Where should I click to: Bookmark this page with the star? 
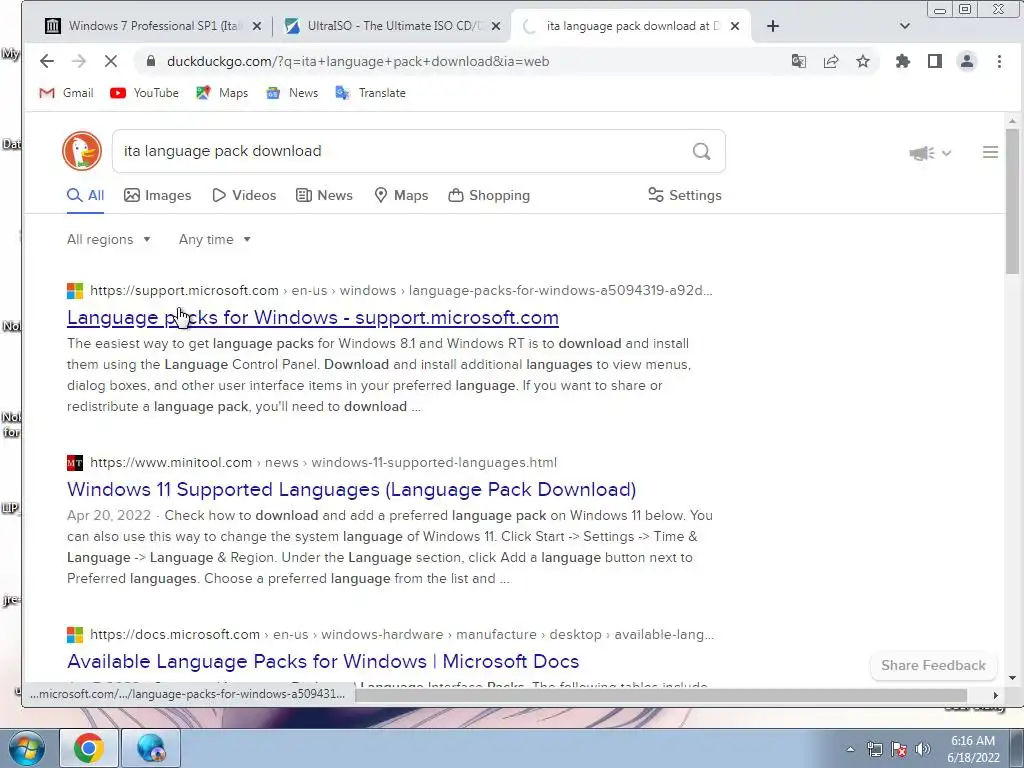point(863,61)
